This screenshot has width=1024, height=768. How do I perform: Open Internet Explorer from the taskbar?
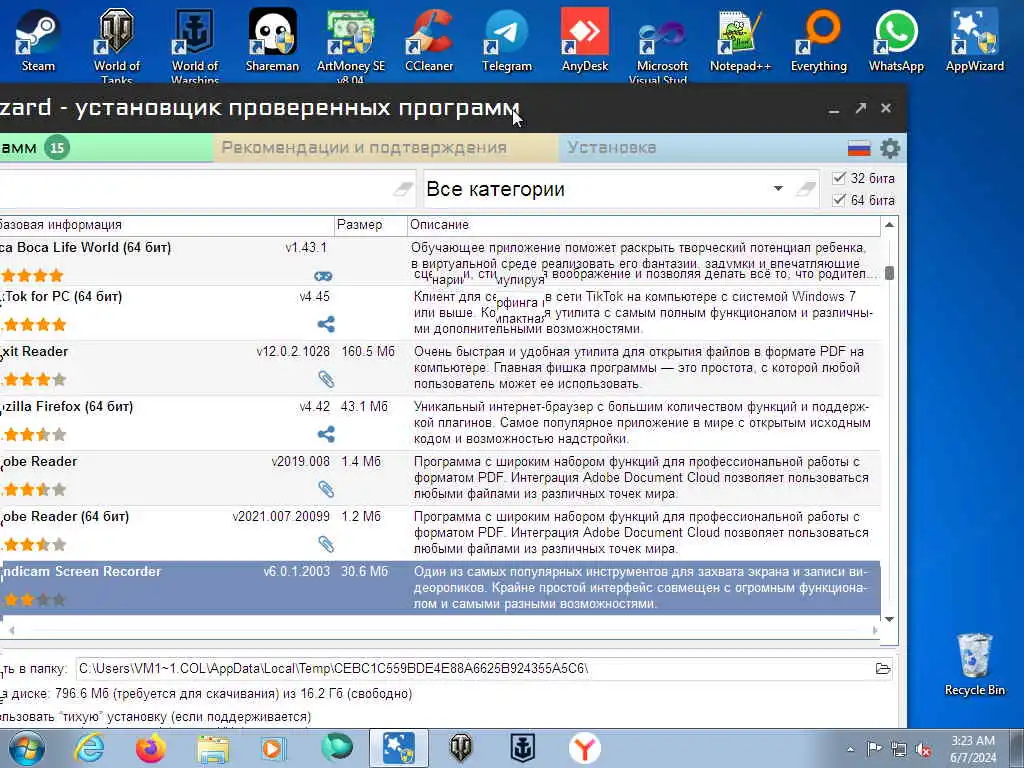(x=89, y=748)
